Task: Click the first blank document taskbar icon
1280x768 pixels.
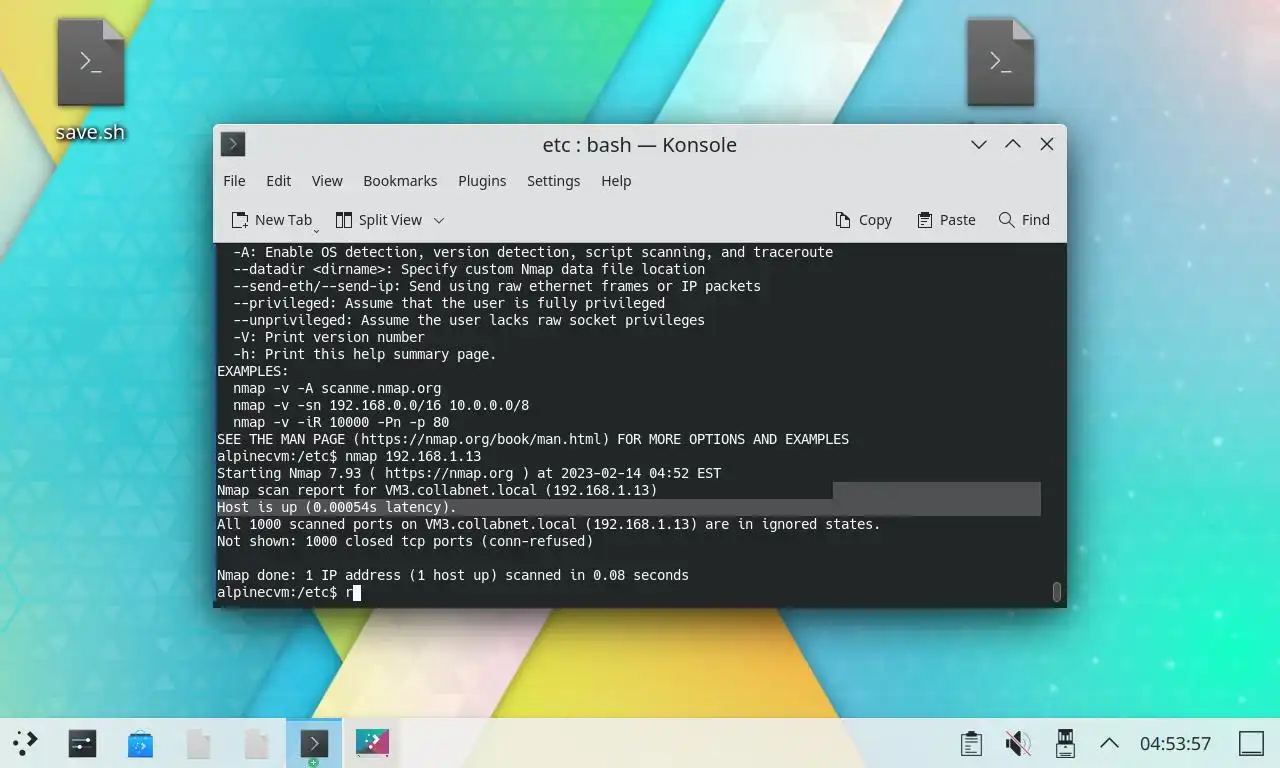Action: tap(198, 743)
